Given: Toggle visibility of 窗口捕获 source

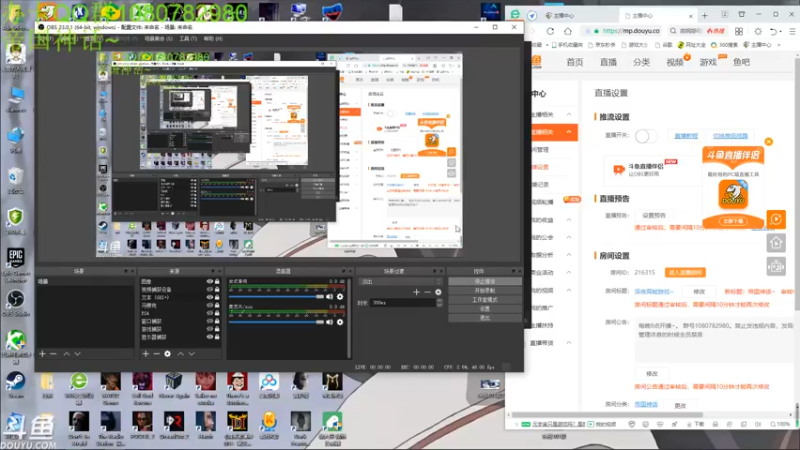Looking at the screenshot, I should 210,321.
